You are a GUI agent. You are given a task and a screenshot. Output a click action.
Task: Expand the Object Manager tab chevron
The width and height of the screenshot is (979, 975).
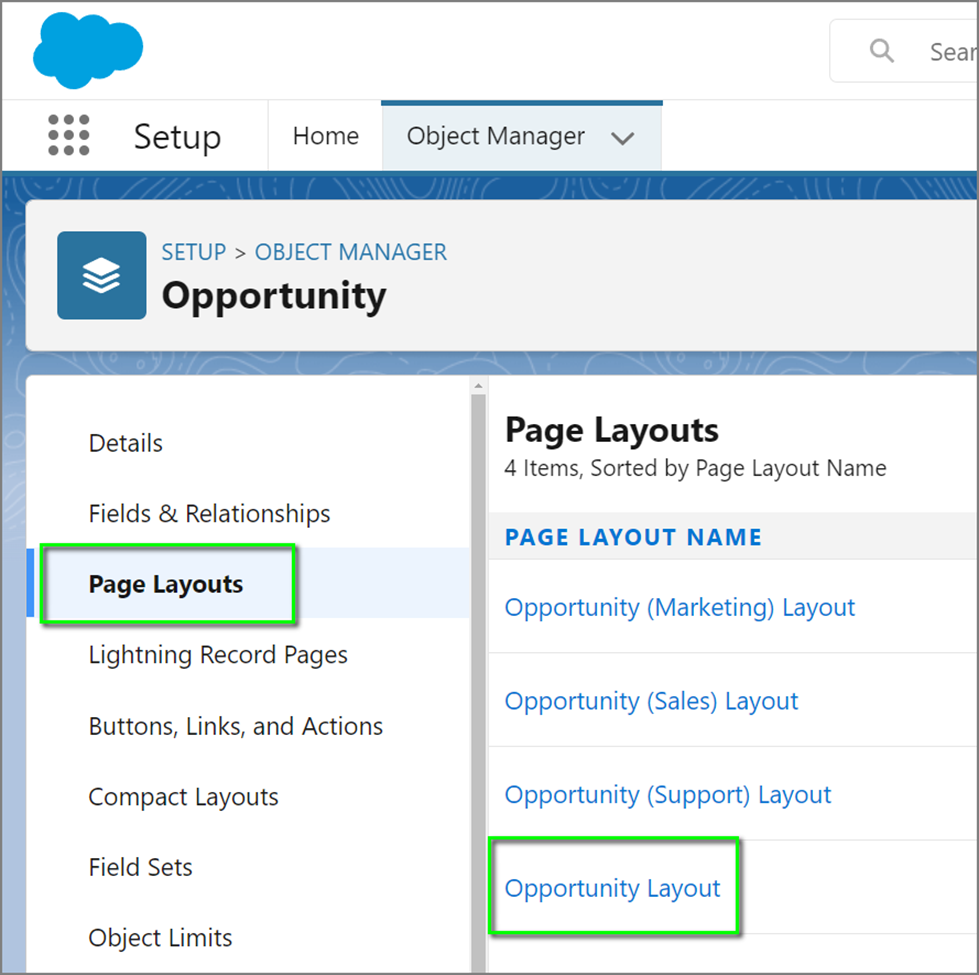622,138
